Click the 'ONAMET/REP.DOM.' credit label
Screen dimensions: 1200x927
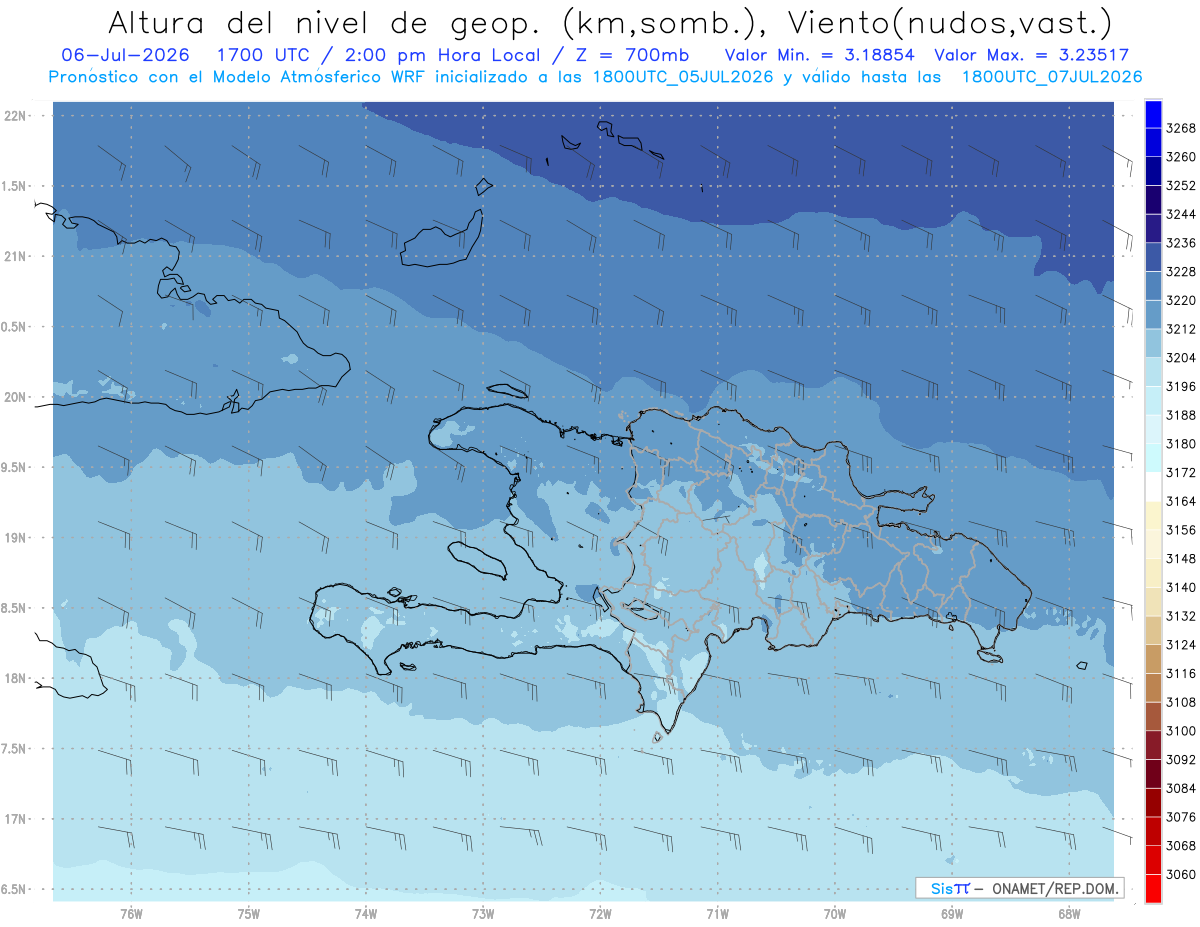coord(1053,888)
